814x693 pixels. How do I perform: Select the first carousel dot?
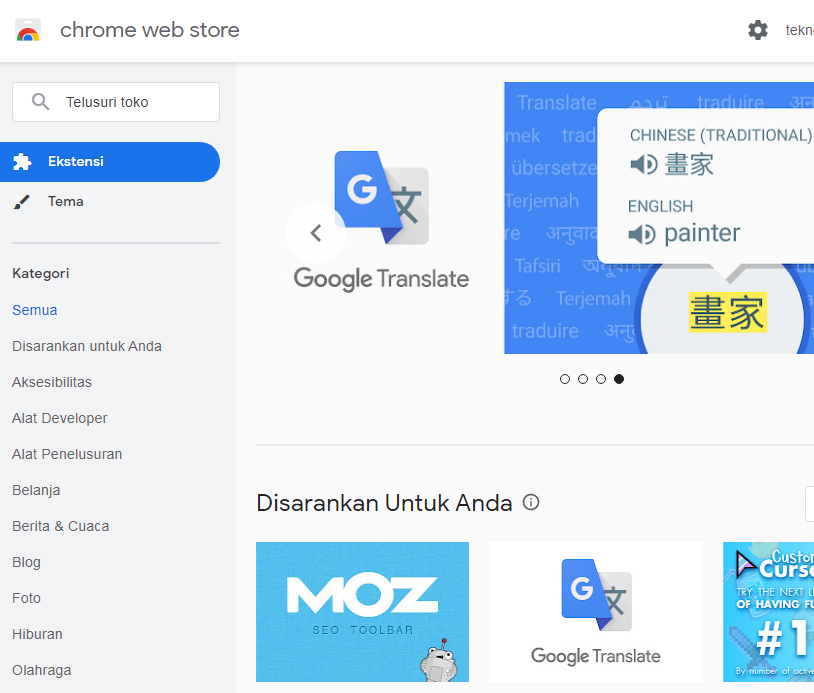click(x=565, y=379)
